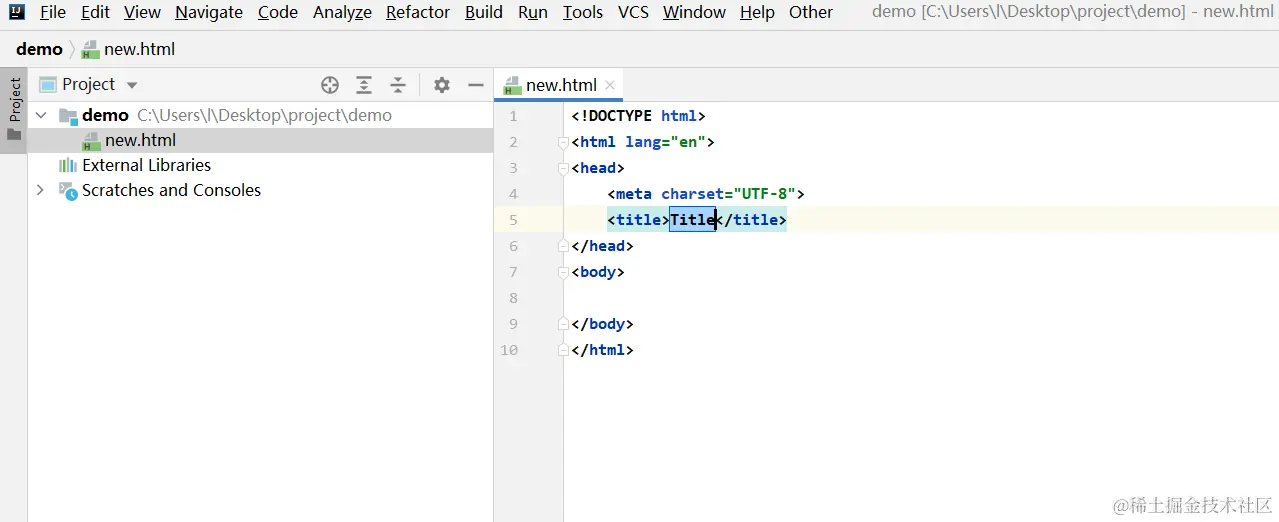
Task: Close the new.html editor tab
Action: [x=610, y=85]
